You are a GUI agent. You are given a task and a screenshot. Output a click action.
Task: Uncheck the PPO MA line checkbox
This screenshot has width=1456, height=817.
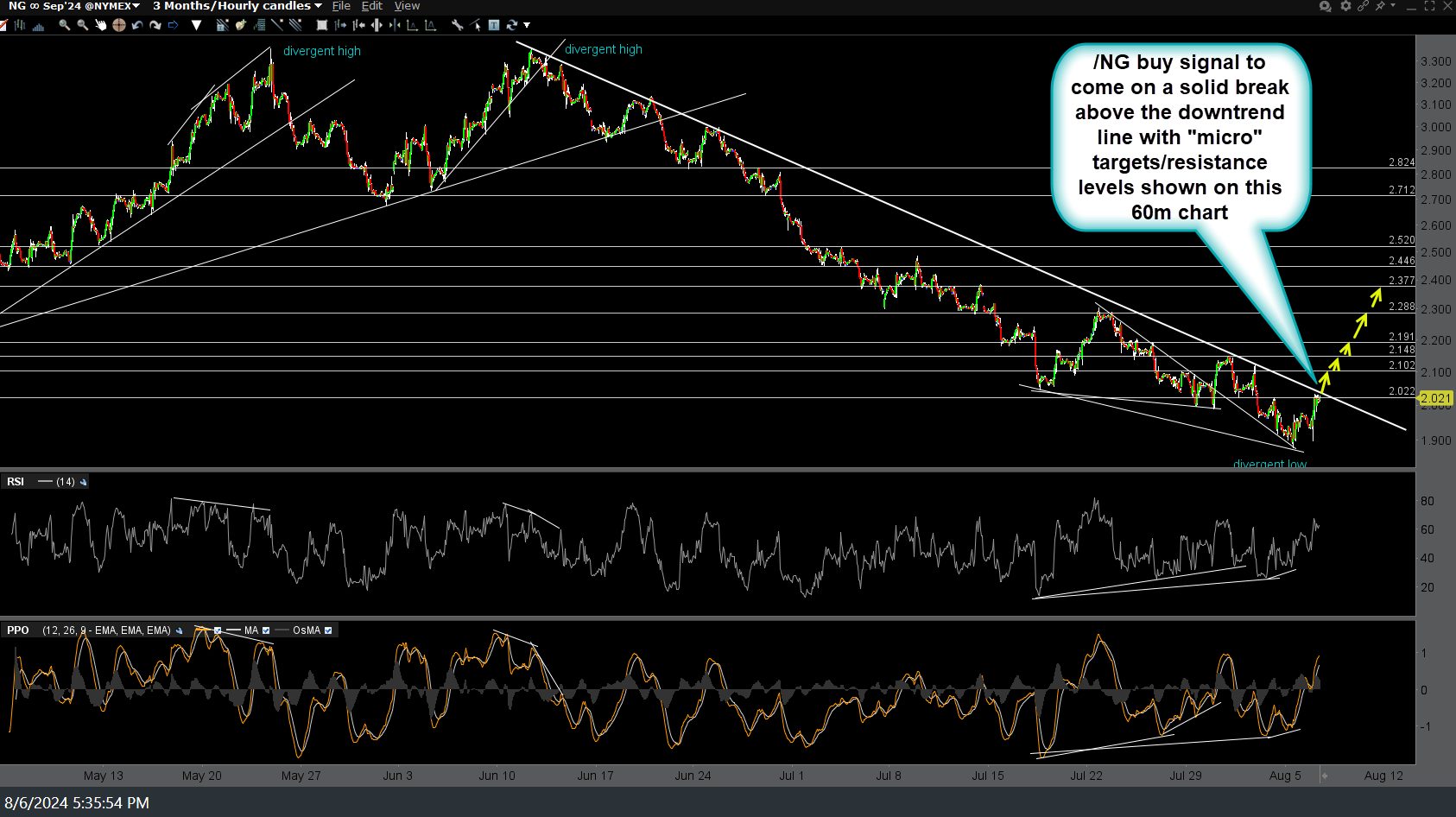tap(266, 630)
